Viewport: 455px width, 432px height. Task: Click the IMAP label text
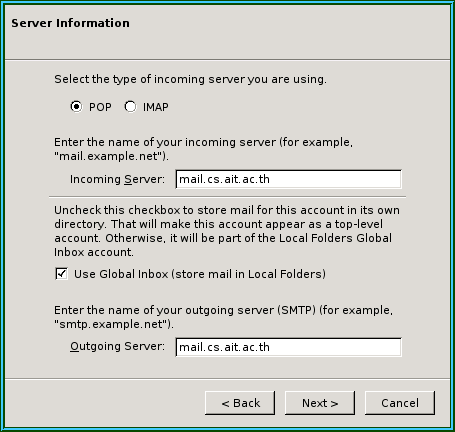[x=156, y=107]
